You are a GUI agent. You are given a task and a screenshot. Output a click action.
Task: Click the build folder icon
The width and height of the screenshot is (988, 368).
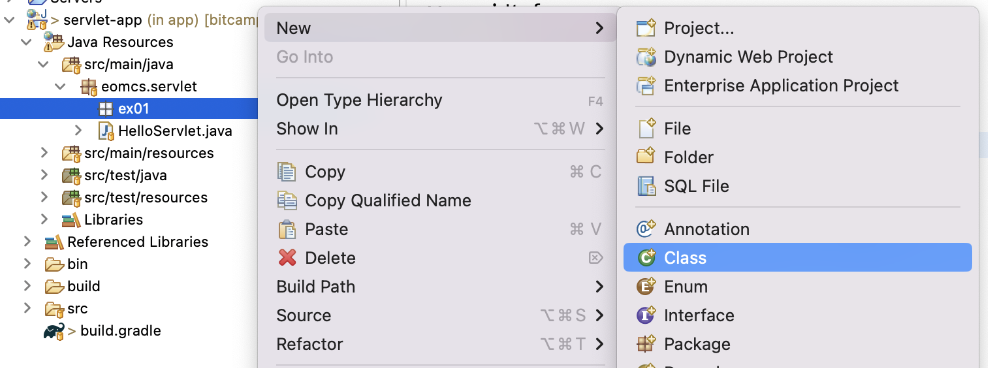(55, 286)
